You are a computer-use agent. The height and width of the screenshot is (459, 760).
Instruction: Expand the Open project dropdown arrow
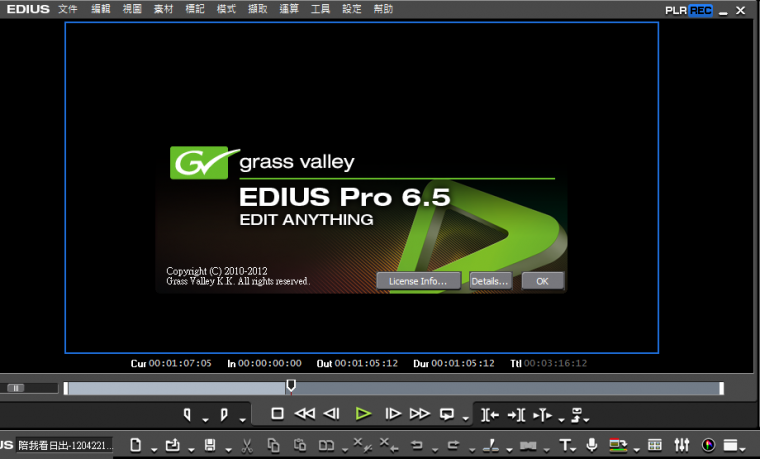point(191,450)
